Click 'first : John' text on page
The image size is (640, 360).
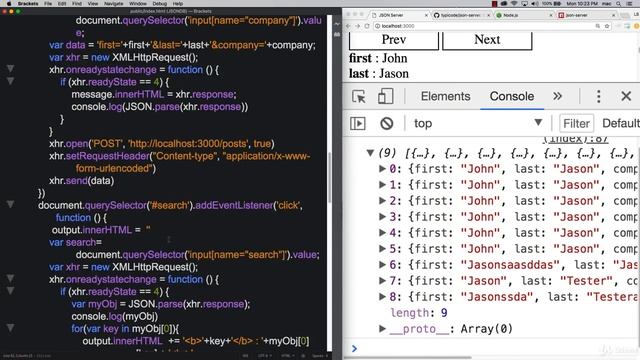[x=378, y=58]
